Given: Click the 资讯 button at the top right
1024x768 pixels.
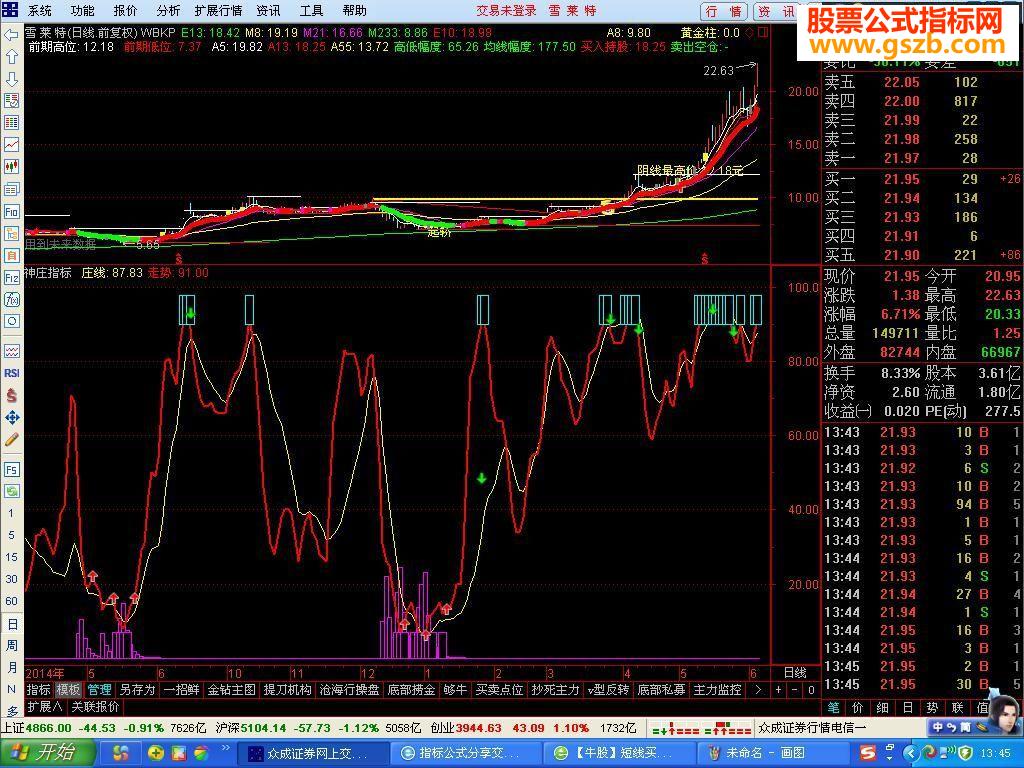Looking at the screenshot, I should 776,11.
